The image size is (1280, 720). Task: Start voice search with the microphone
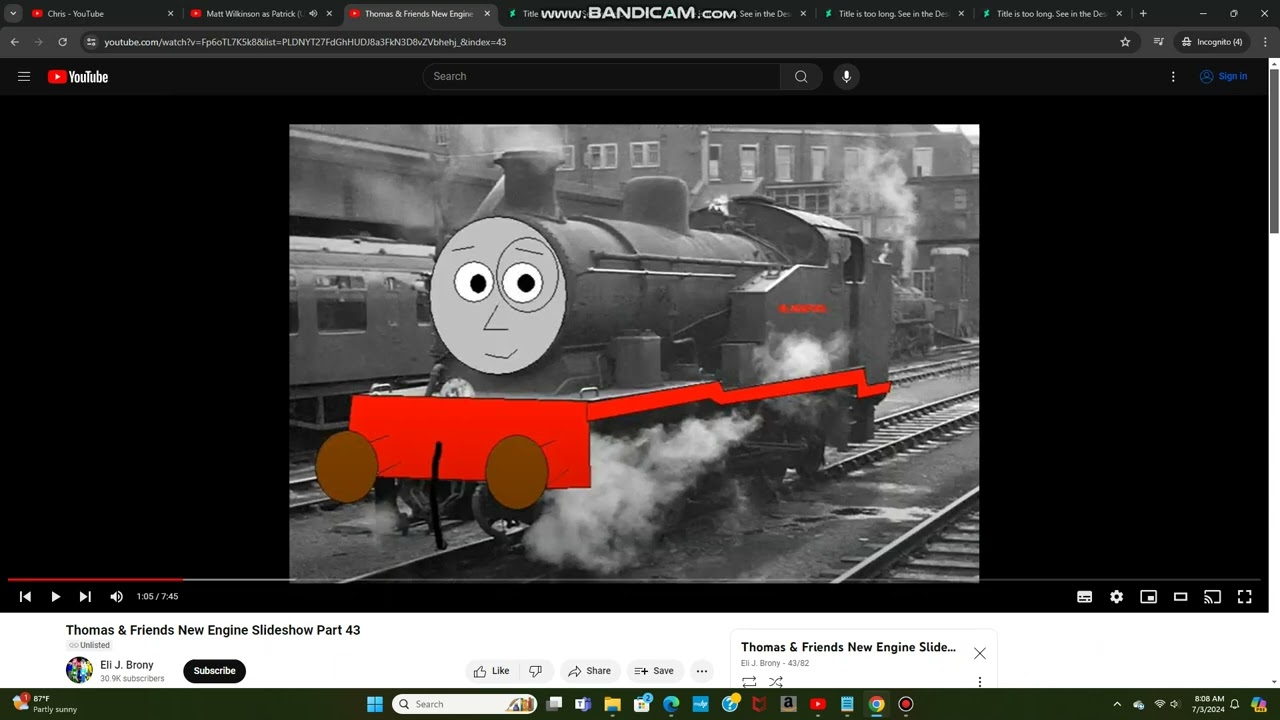tap(846, 76)
